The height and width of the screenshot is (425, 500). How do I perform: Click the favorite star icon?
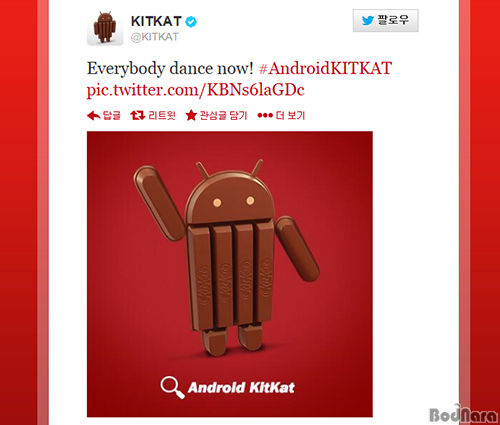click(x=191, y=115)
